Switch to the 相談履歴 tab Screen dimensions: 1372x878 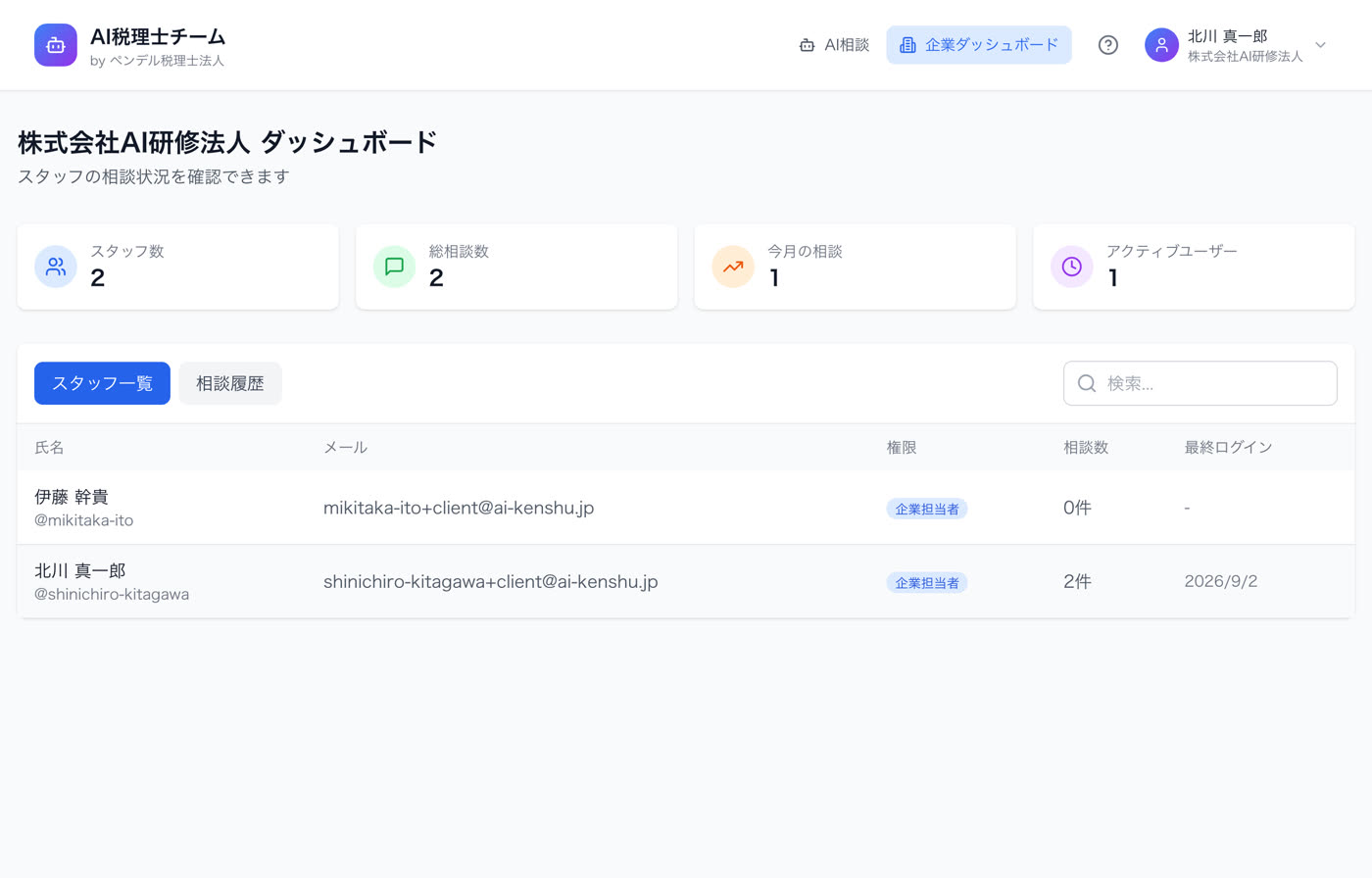pos(230,383)
